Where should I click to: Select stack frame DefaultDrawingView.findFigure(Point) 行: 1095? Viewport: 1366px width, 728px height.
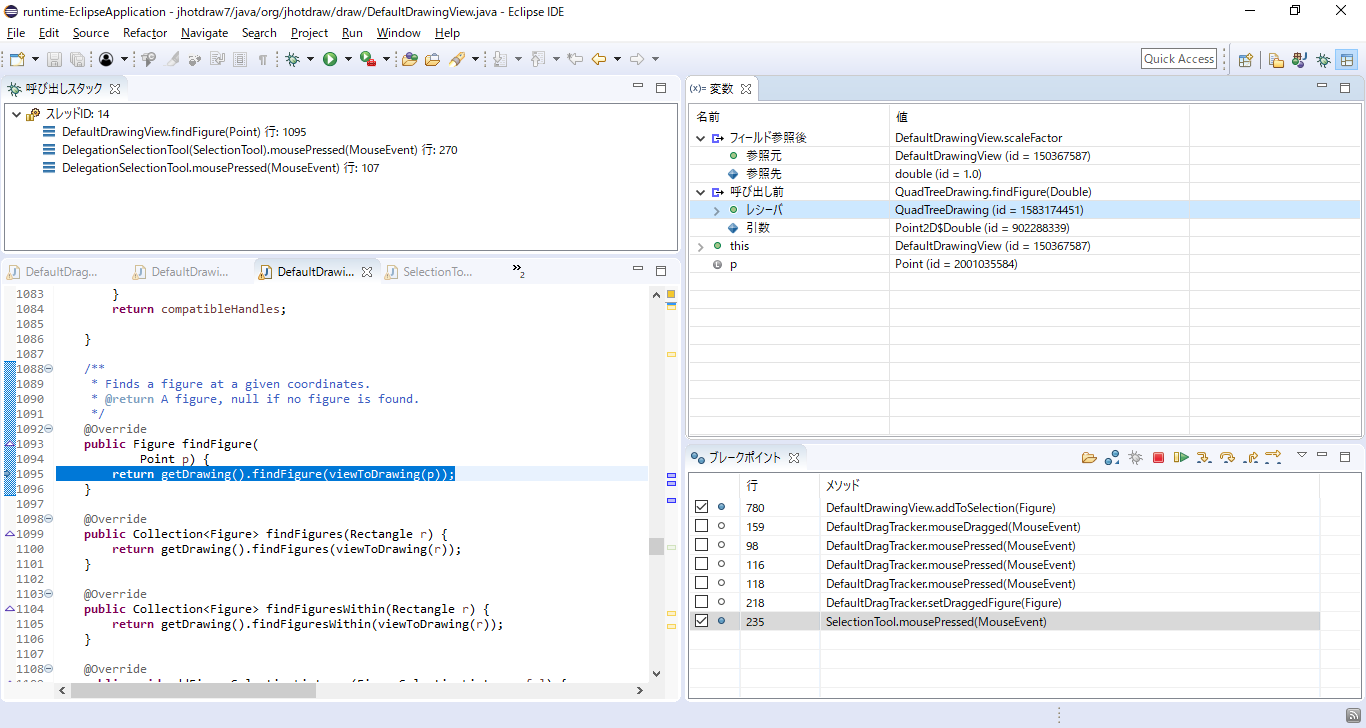coord(184,132)
